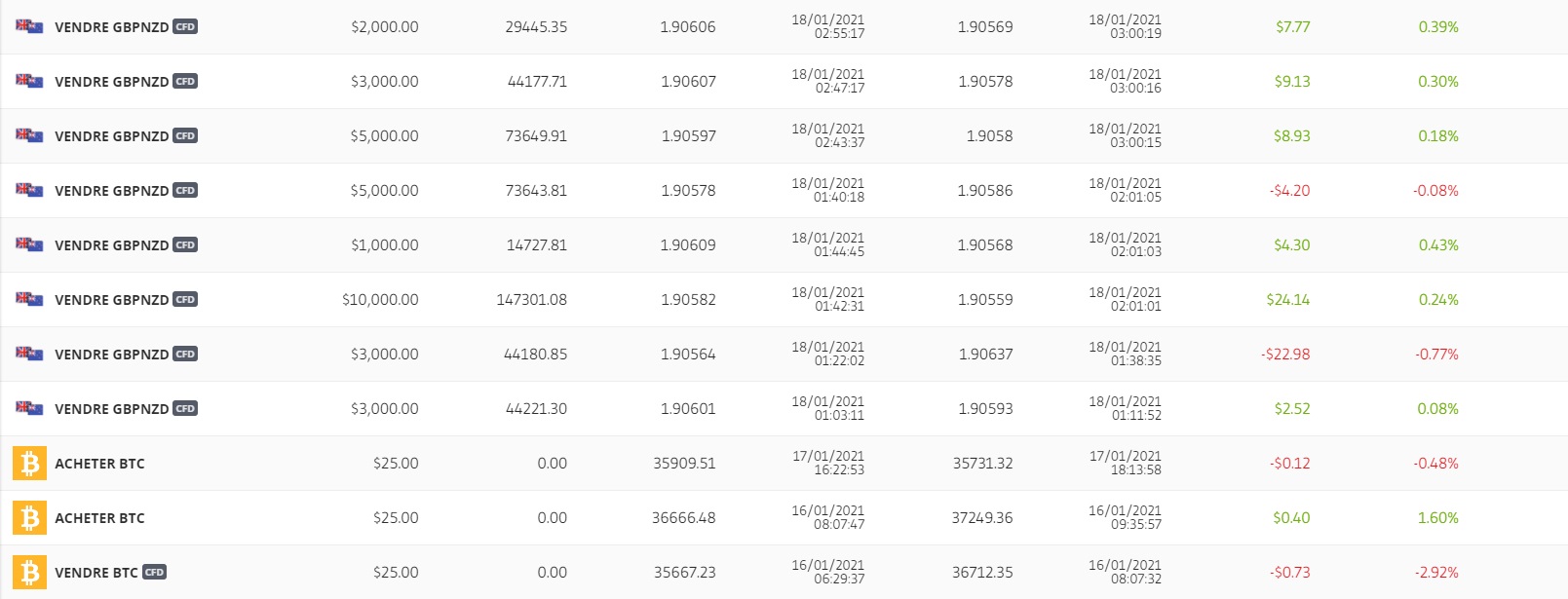Click GBPNZD flag icon in the $10,000 trade row
The width and height of the screenshot is (1568, 599).
point(29,298)
